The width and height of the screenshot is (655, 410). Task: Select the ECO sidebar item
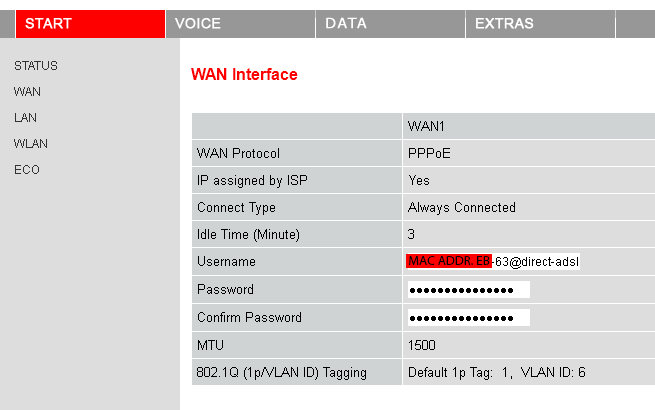point(27,170)
